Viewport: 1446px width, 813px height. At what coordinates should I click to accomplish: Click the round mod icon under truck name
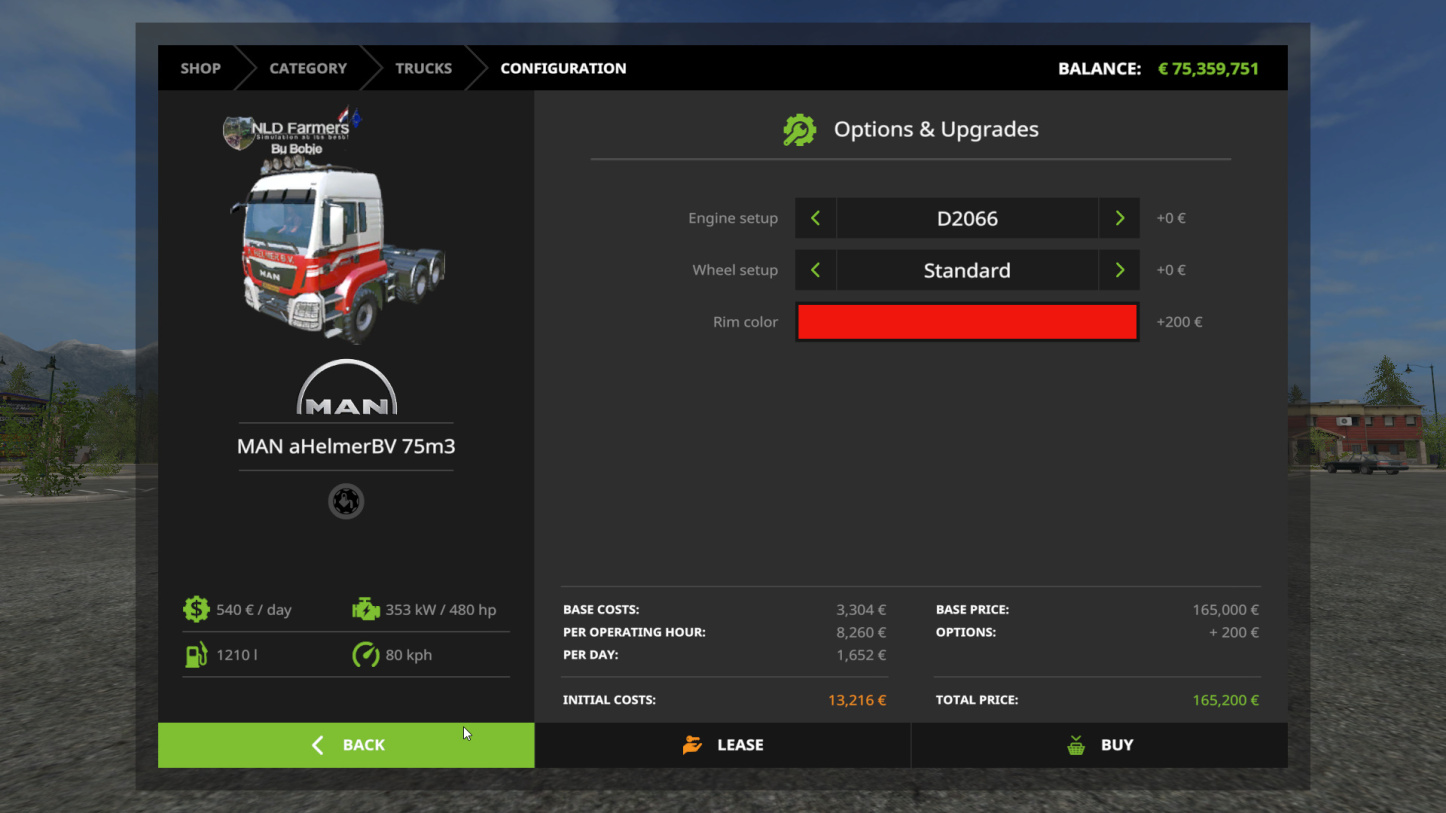[346, 501]
